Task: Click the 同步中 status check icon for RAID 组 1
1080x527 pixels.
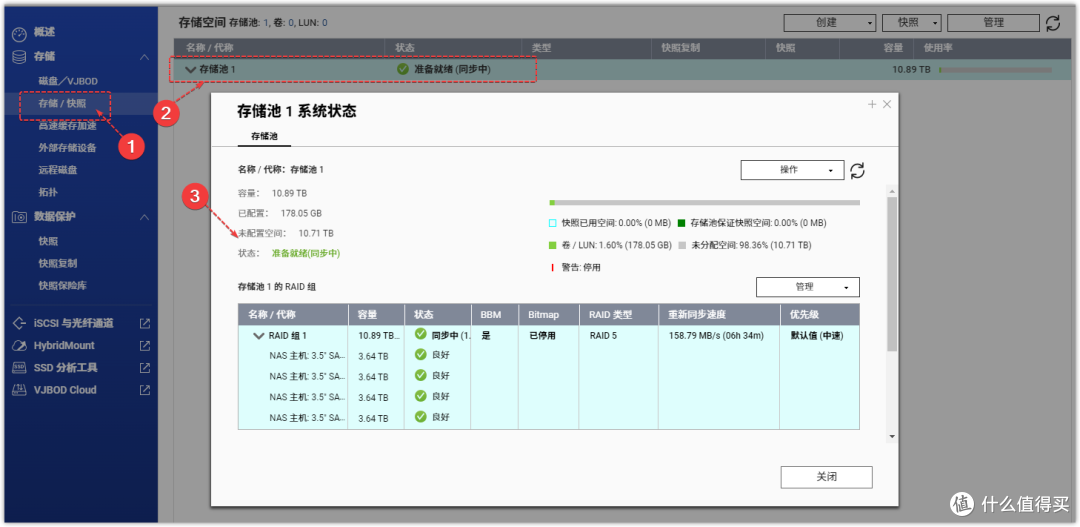Action: [x=421, y=335]
